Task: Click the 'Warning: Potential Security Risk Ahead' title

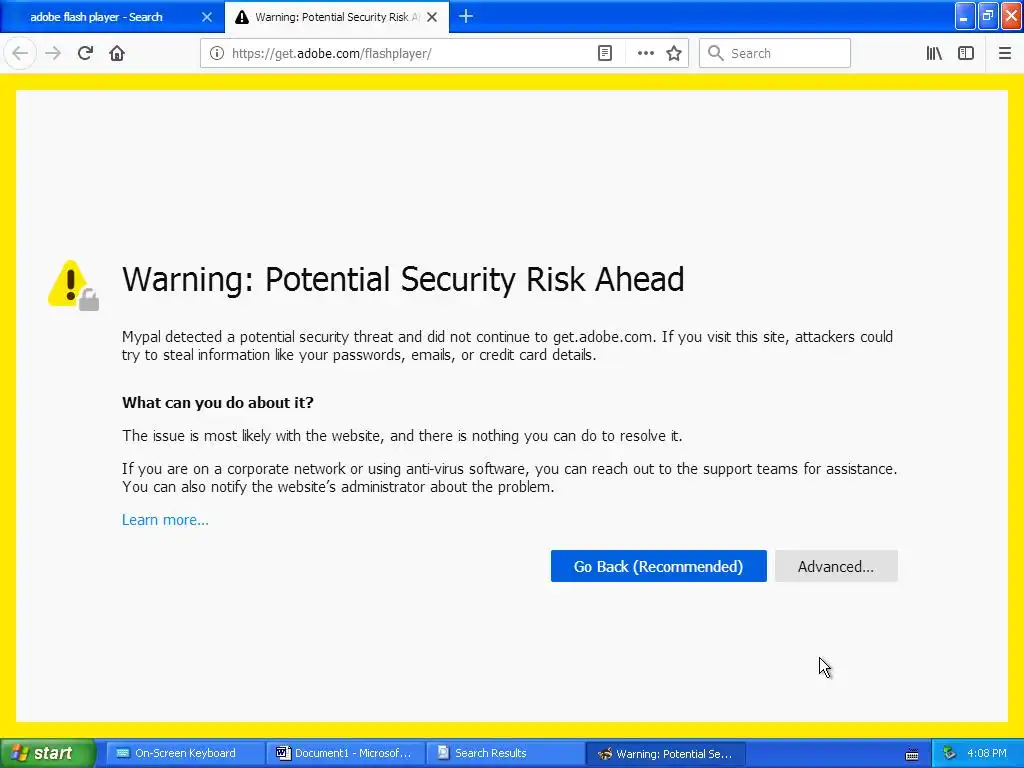Action: pos(403,280)
